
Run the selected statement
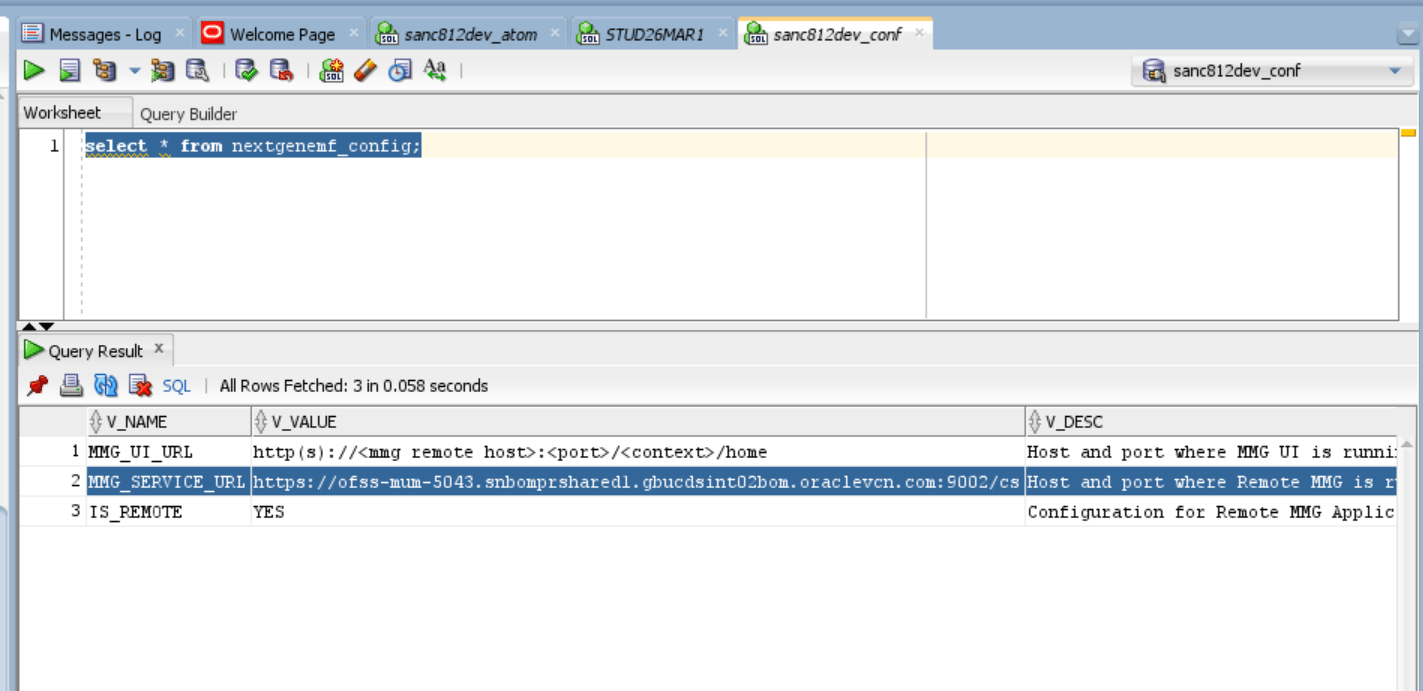(x=33, y=70)
